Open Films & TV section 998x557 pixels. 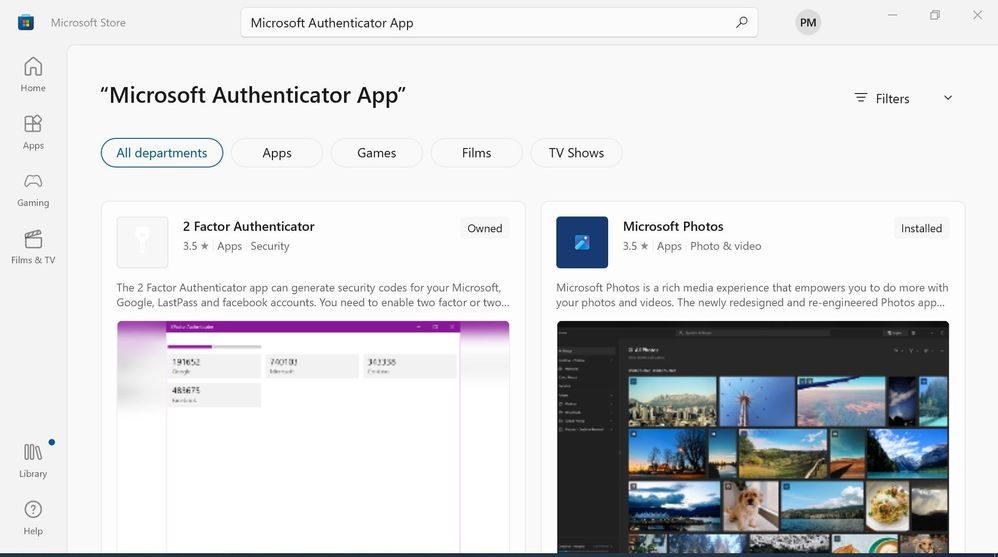point(33,247)
